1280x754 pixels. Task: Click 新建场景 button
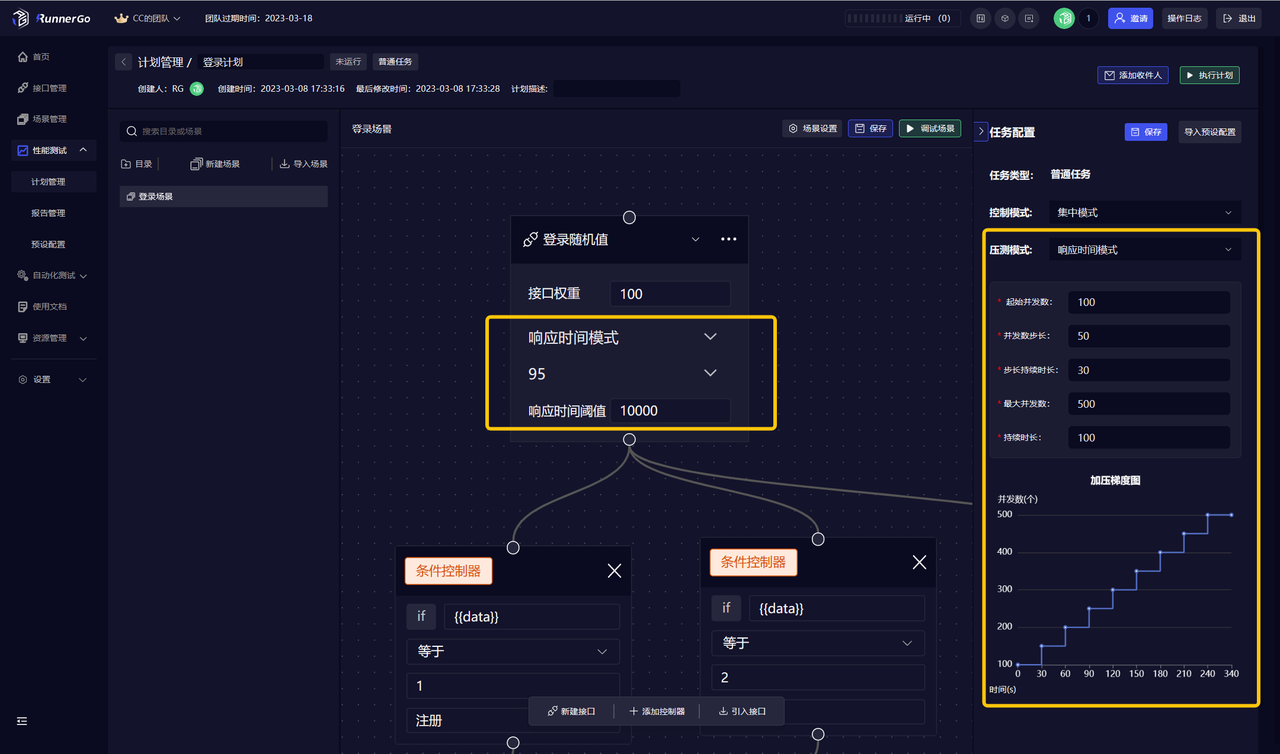pos(215,164)
